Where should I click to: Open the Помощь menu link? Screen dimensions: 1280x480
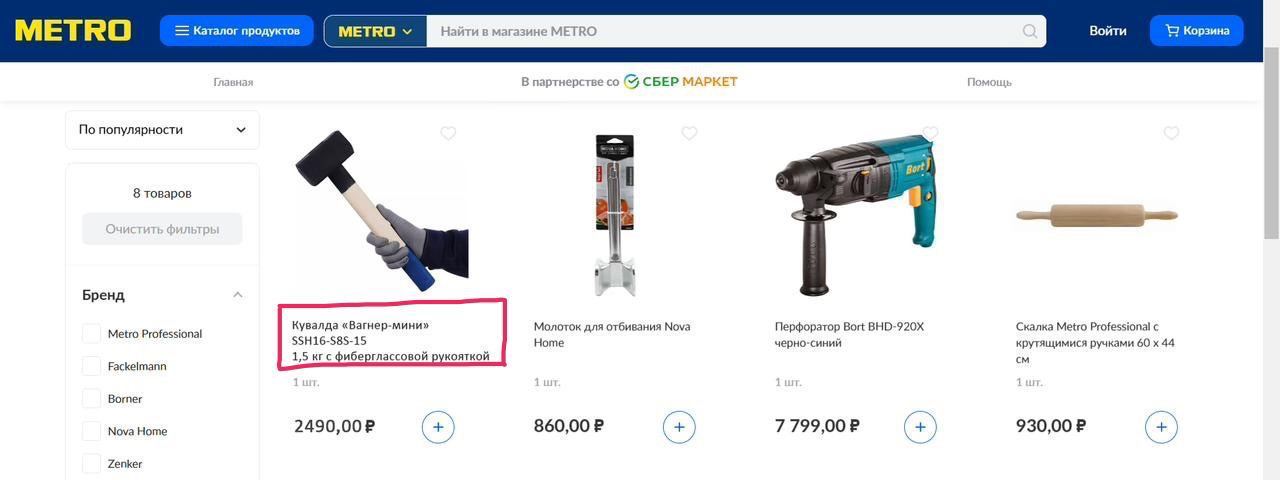pos(989,82)
